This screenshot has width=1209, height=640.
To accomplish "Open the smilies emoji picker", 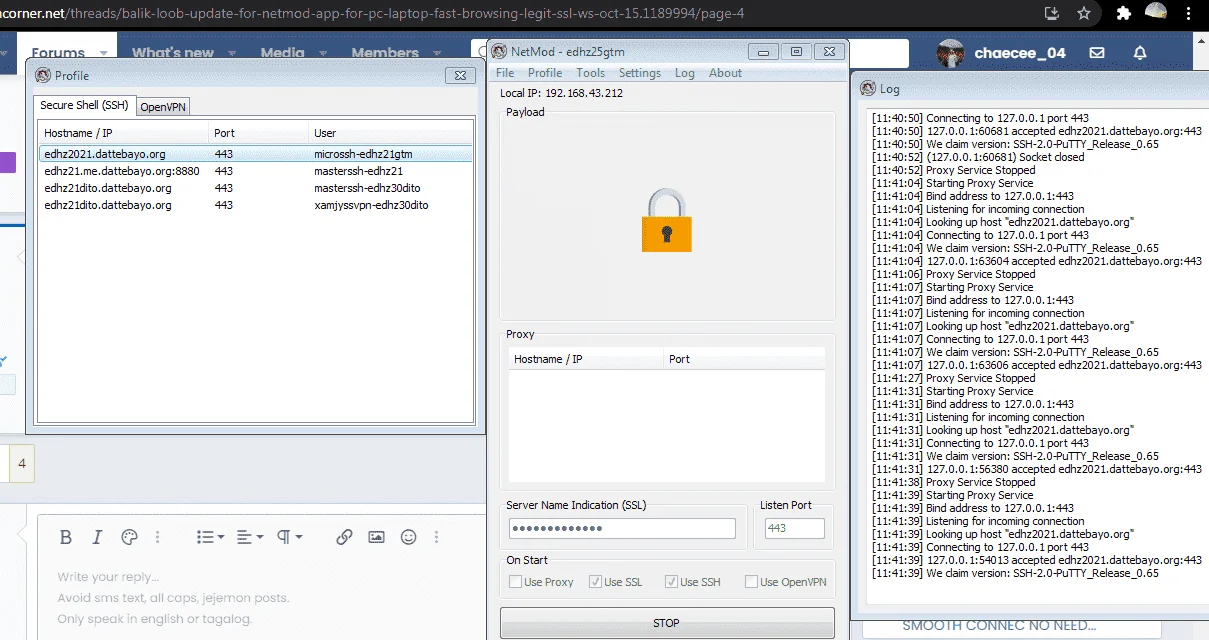I will (x=408, y=537).
